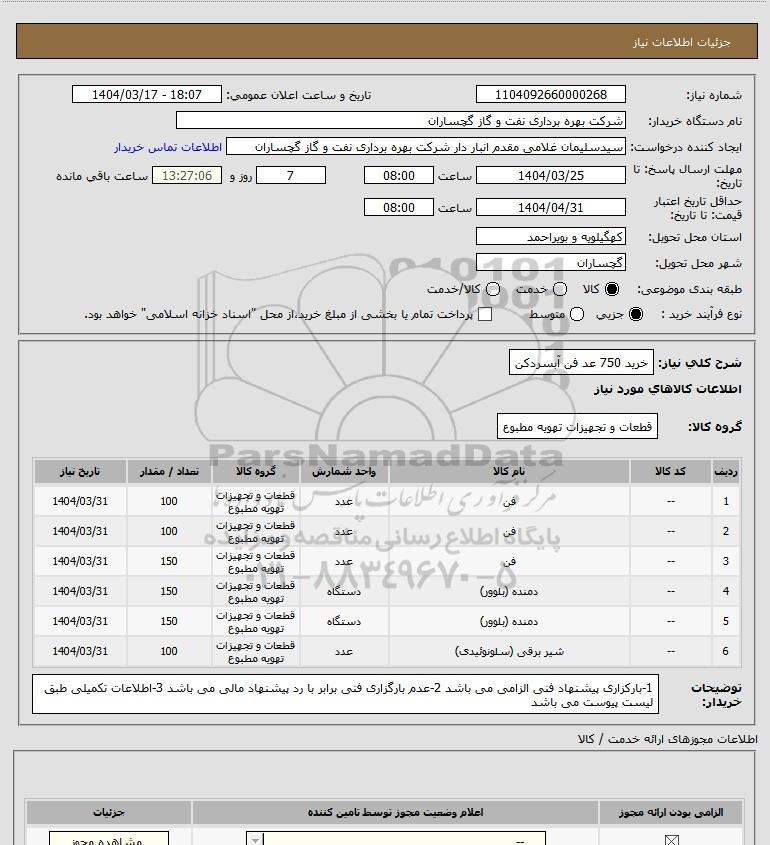Click the تعداد / مقدار column header
This screenshot has width=770, height=845.
[169, 471]
